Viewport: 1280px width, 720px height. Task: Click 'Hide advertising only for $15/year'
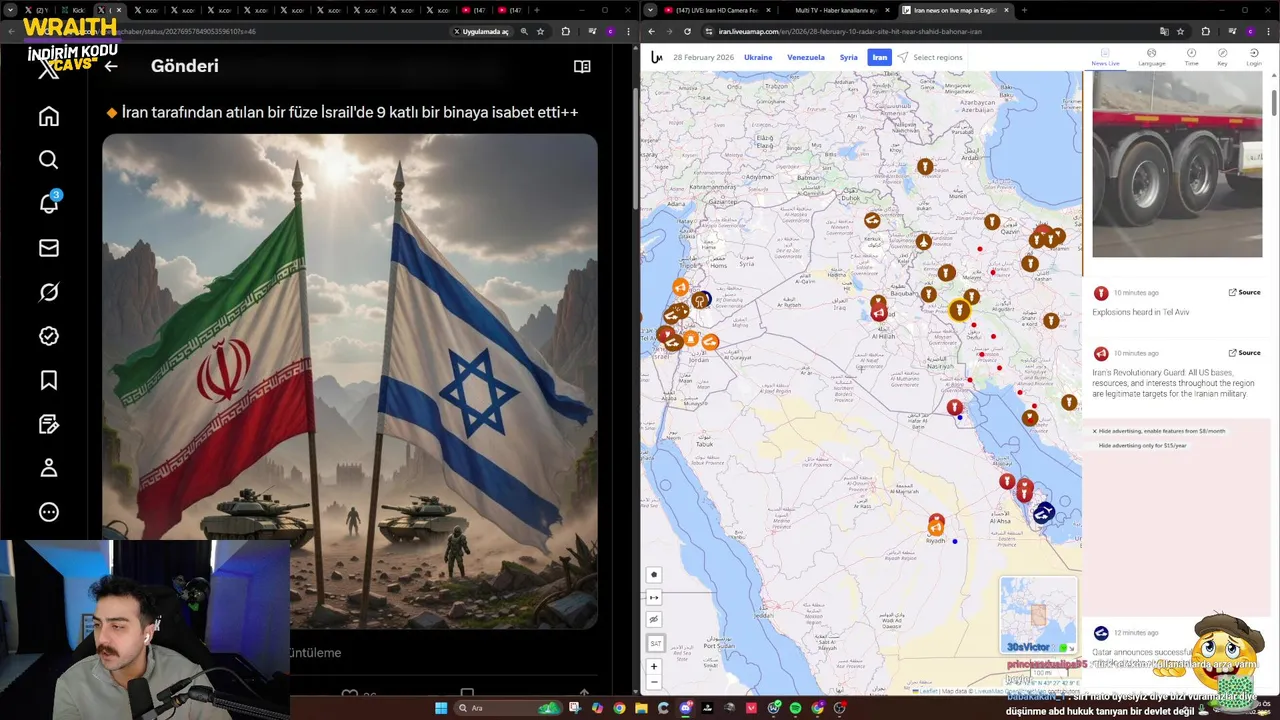pos(1142,445)
